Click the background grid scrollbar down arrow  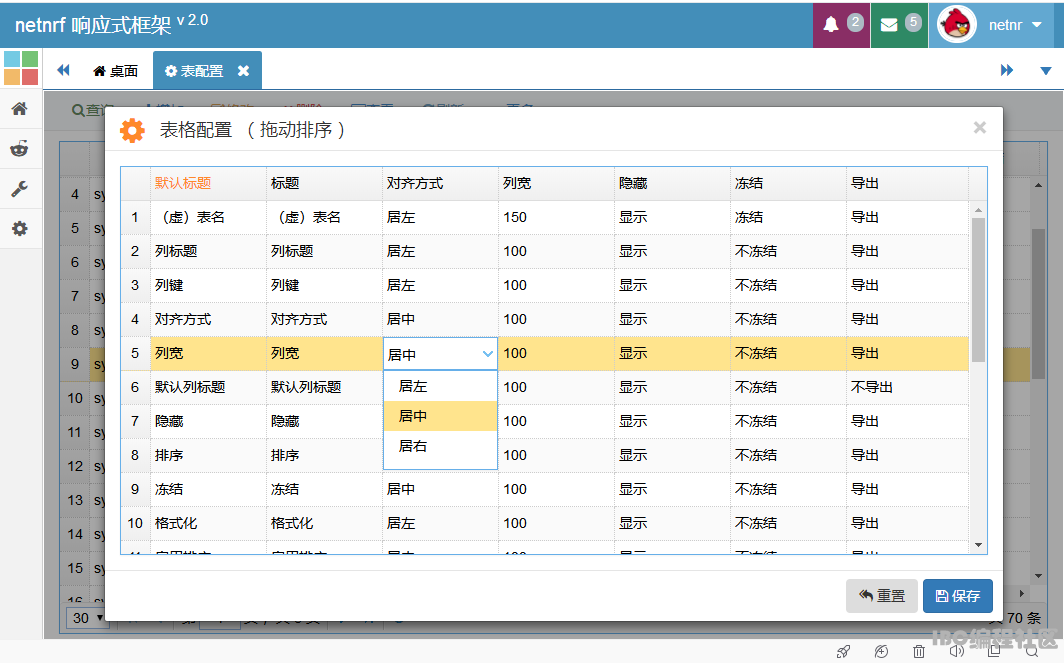1038,576
